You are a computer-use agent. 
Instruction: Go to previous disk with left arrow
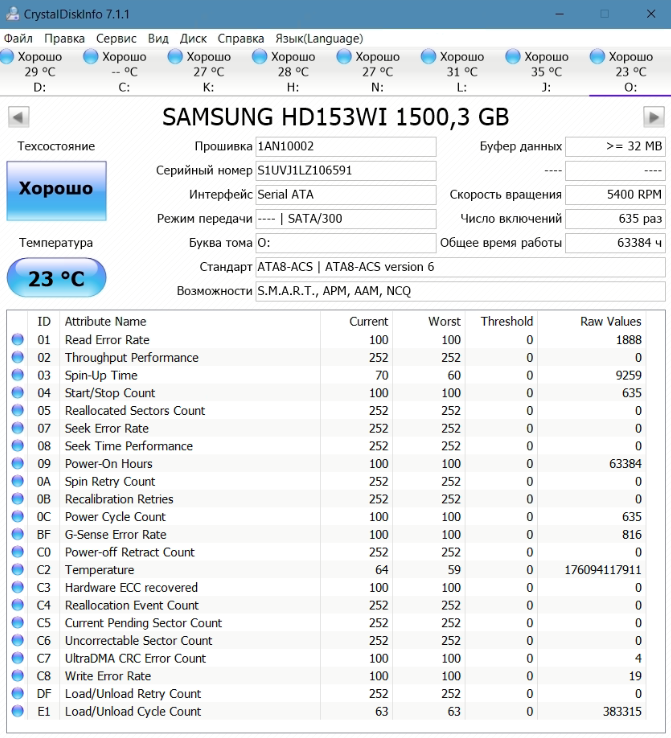pos(18,117)
